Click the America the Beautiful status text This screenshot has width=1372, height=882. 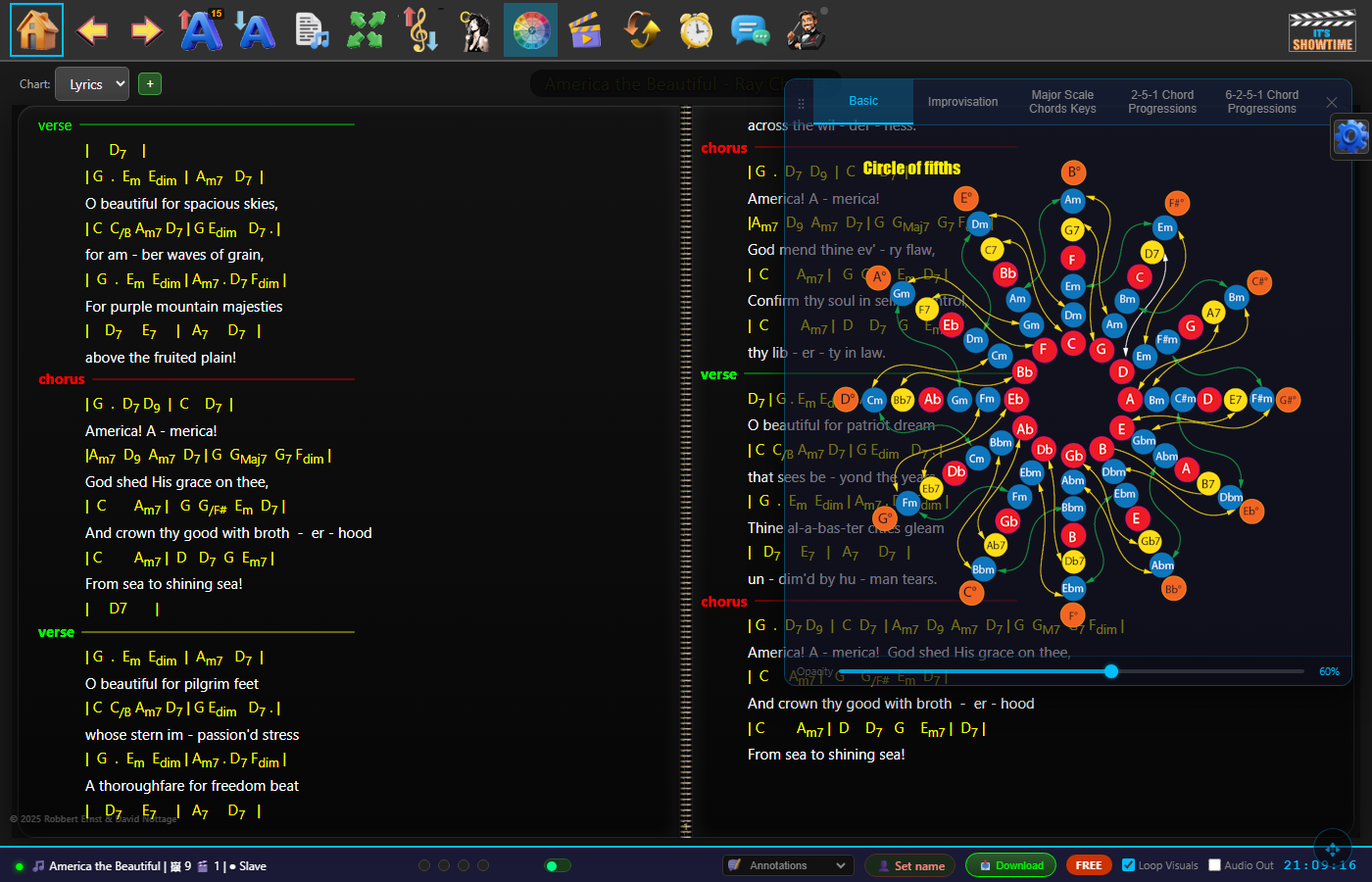pyautogui.click(x=105, y=866)
